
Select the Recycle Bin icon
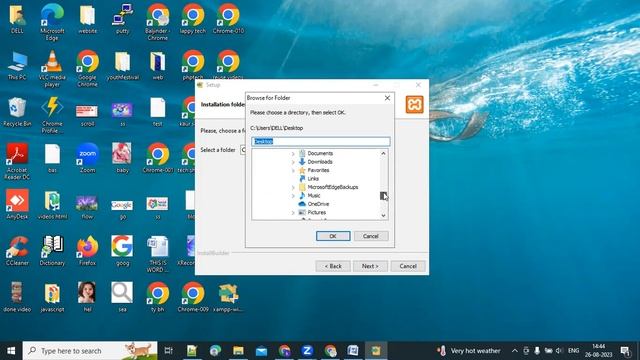pos(17,112)
